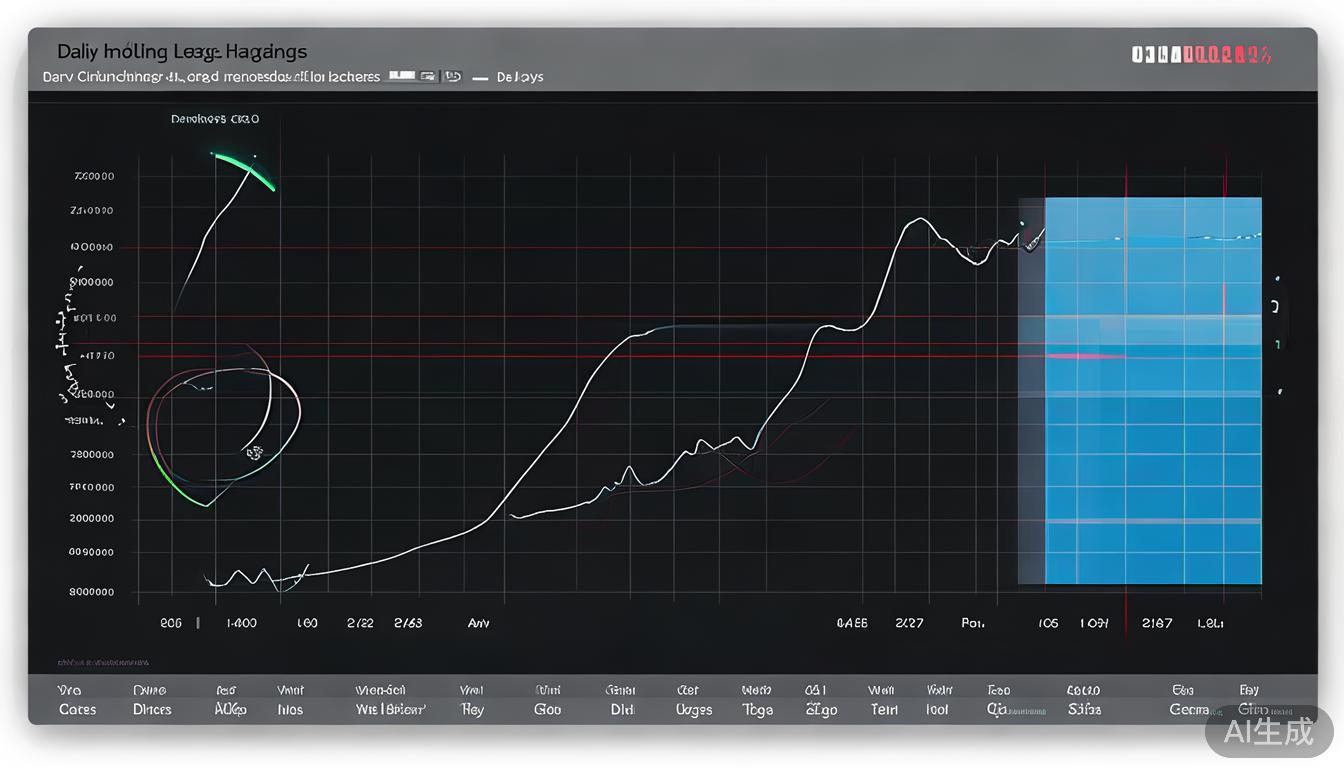Click the middle small box icon in header

[428, 76]
